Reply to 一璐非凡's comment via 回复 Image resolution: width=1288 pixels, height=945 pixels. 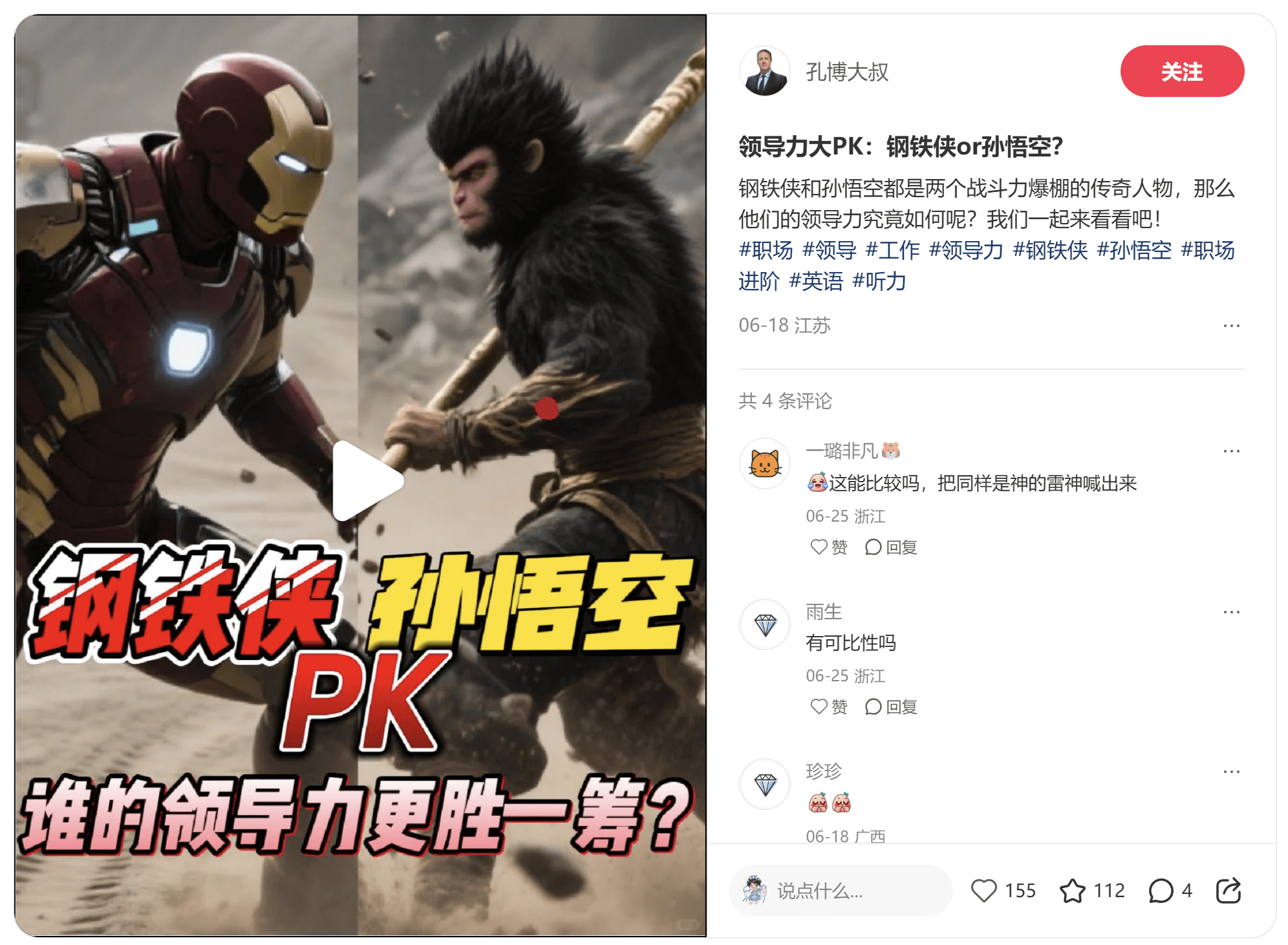(891, 547)
